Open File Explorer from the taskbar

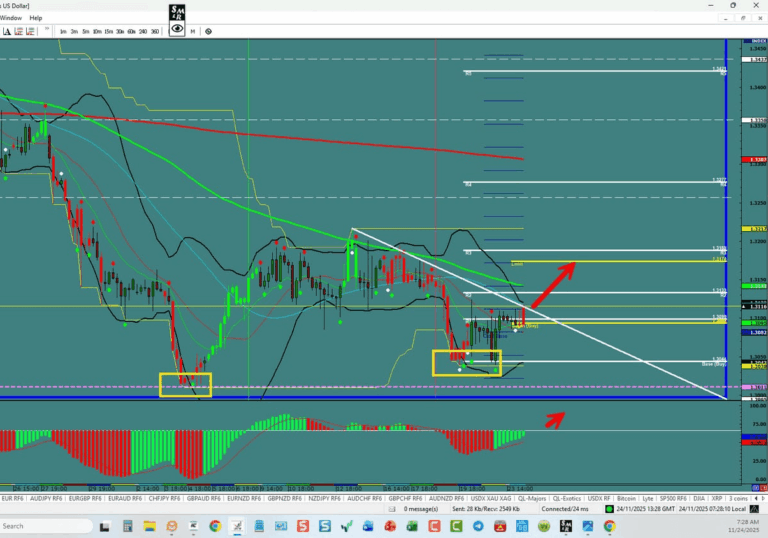click(149, 527)
